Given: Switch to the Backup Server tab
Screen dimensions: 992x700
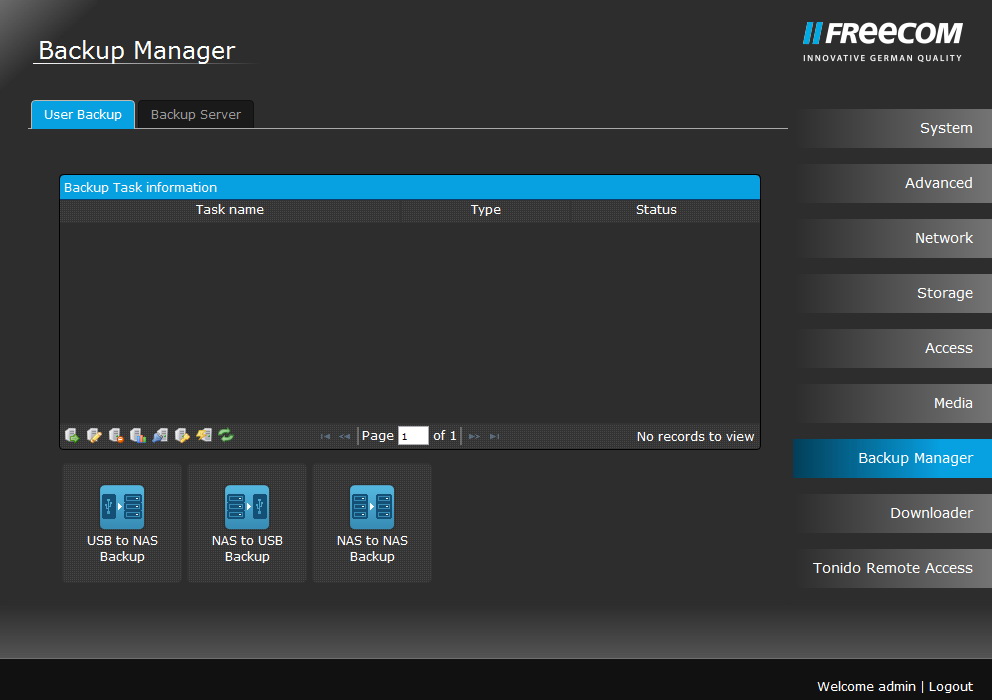Looking at the screenshot, I should 195,115.
